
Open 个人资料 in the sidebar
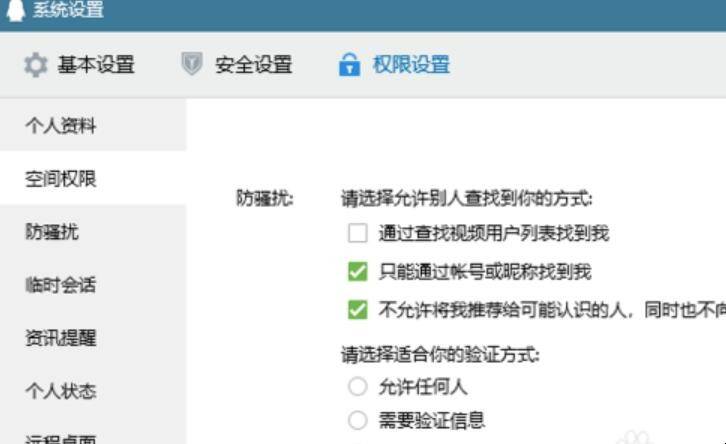(93, 125)
